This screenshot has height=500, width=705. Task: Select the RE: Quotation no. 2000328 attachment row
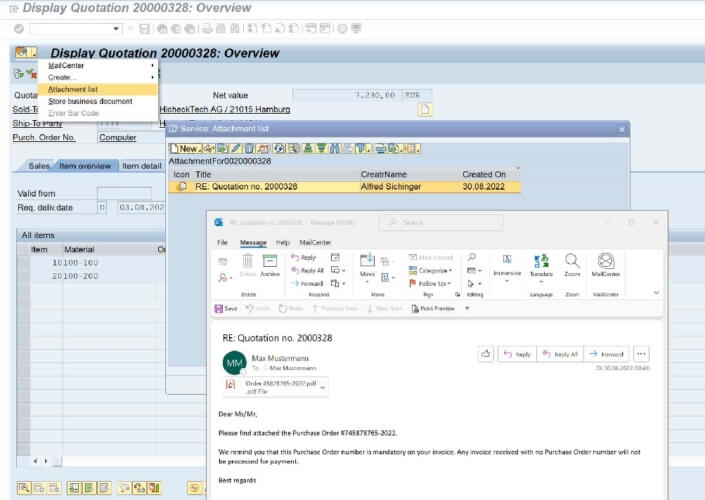(x=345, y=187)
